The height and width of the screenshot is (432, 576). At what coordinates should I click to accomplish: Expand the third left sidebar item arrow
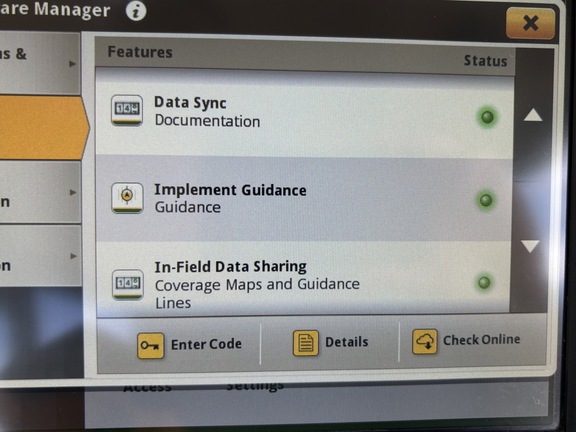73,192
